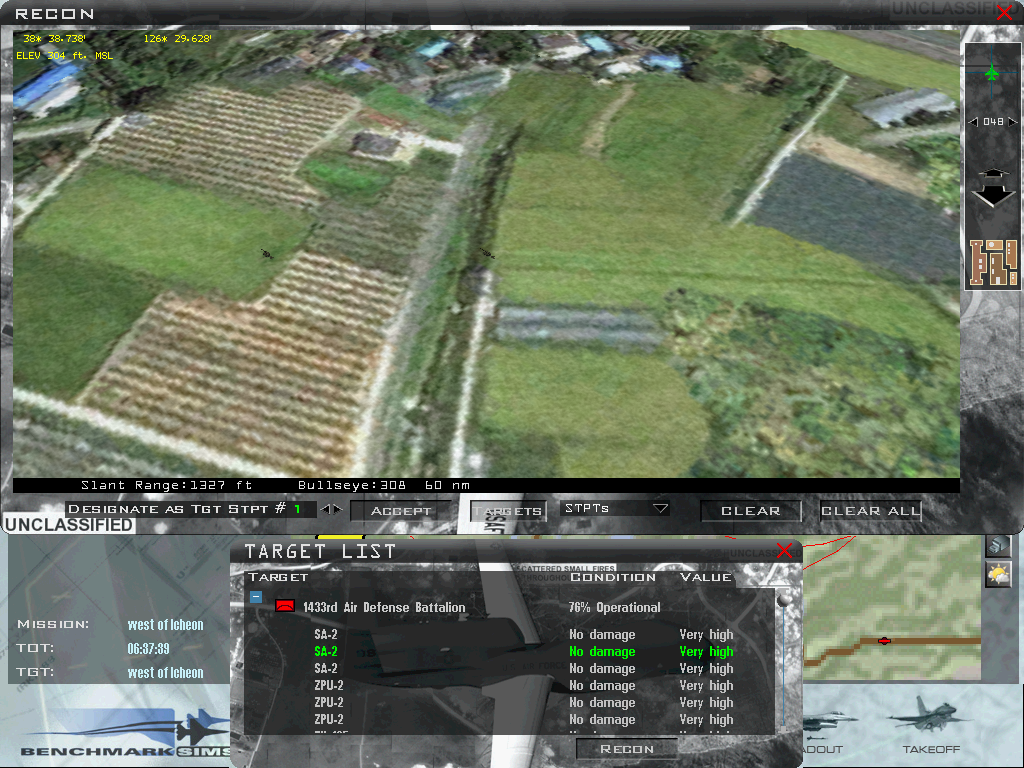Increase view heading with right arrow beside 048

[x=1011, y=122]
